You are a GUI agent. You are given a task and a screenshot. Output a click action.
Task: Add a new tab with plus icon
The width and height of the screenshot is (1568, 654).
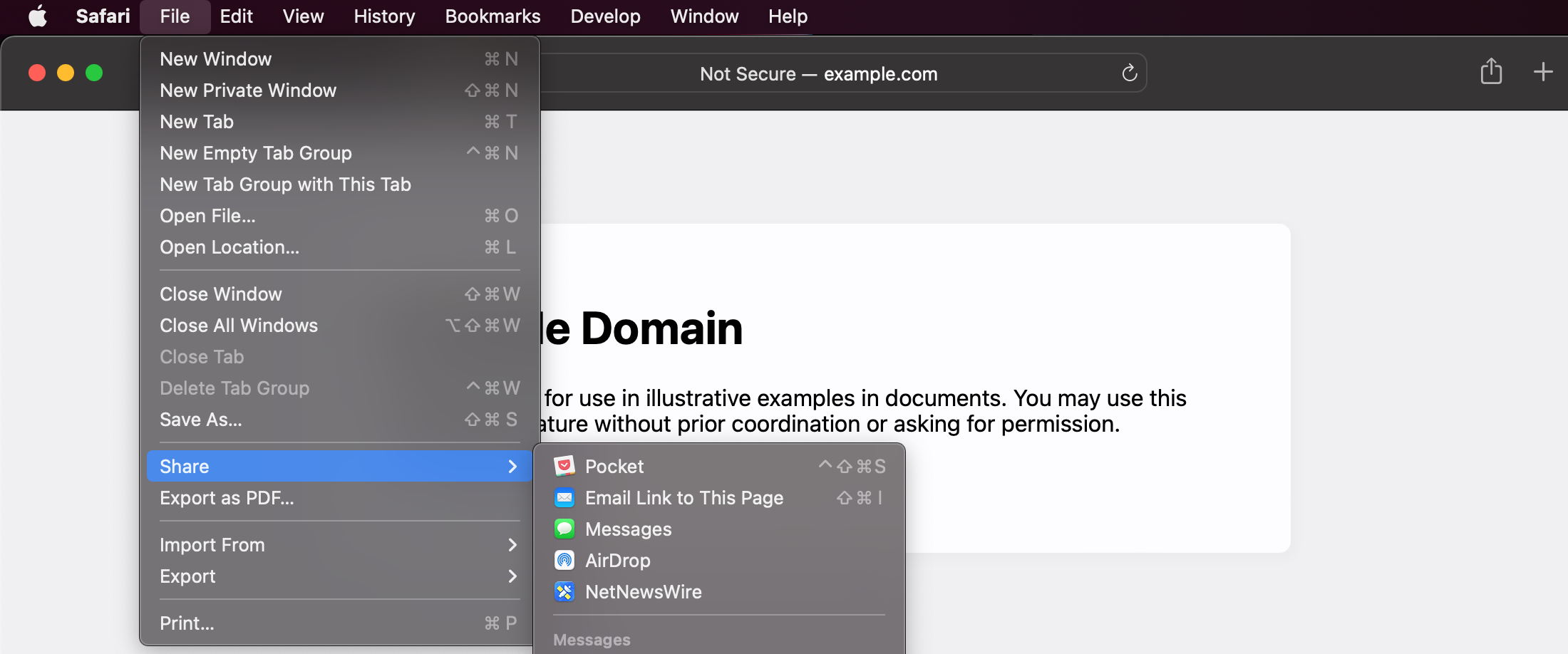(1543, 72)
